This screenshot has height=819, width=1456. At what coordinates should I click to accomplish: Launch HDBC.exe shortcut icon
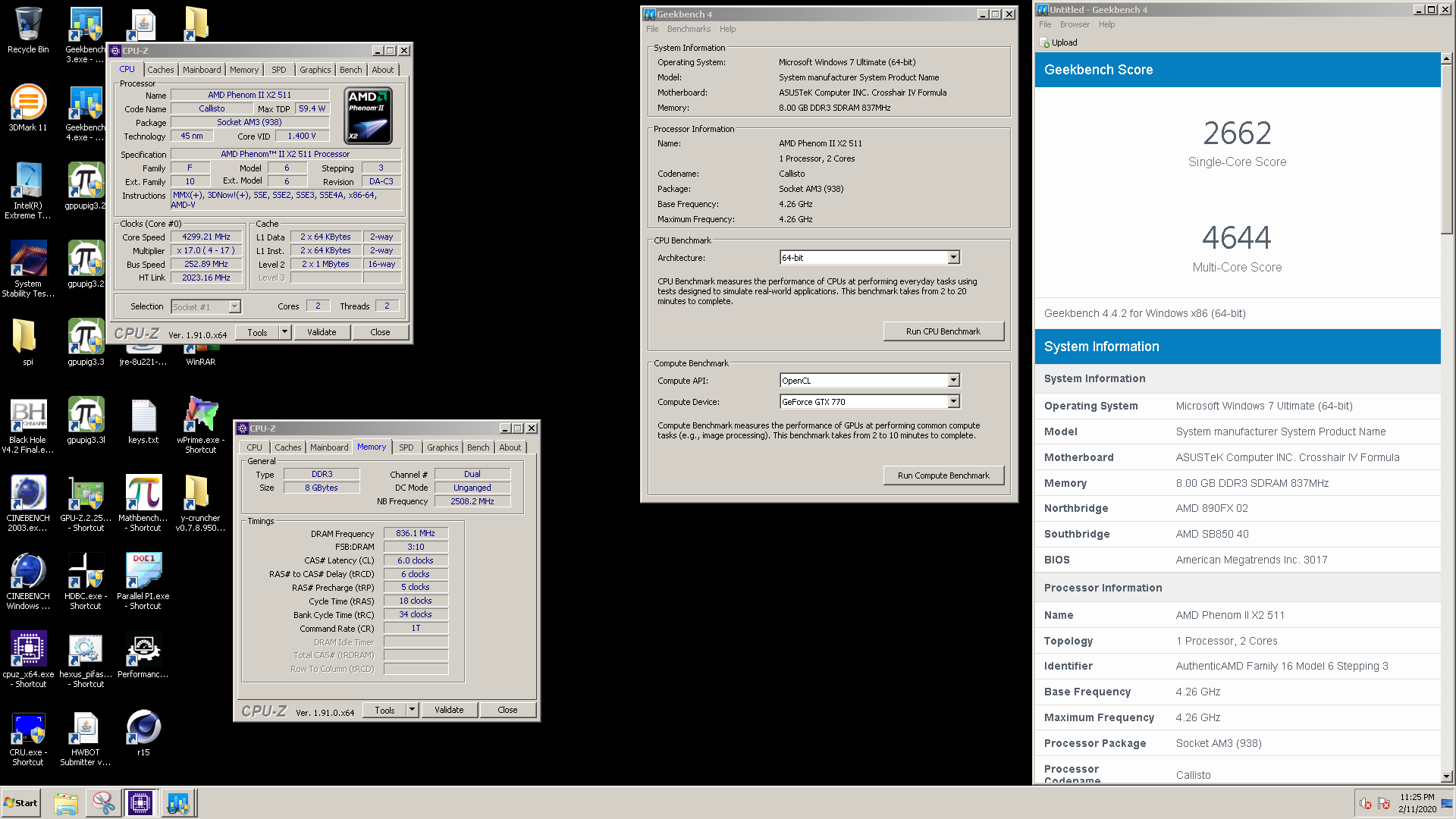pyautogui.click(x=86, y=582)
